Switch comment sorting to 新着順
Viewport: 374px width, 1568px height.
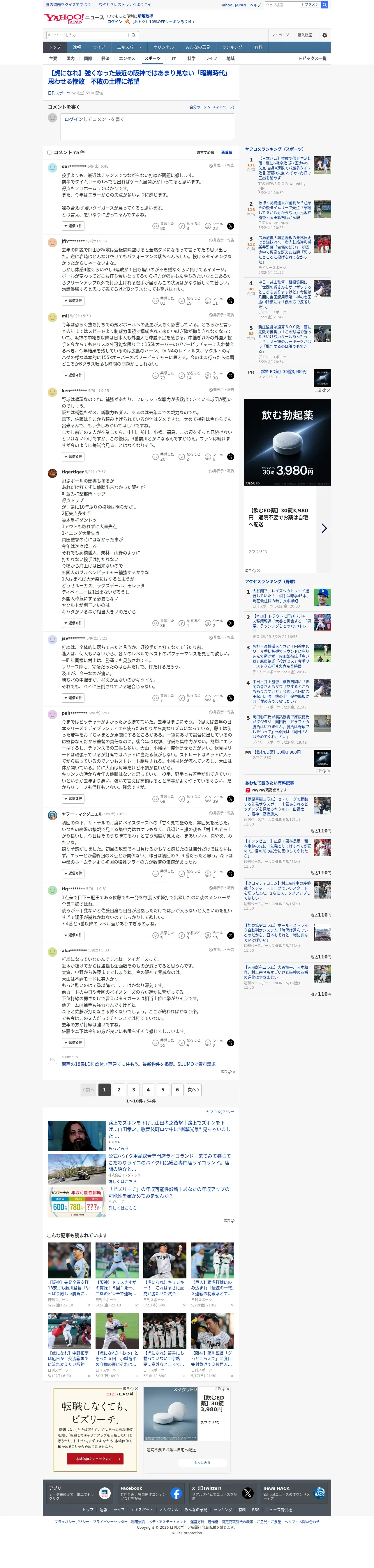point(227,152)
